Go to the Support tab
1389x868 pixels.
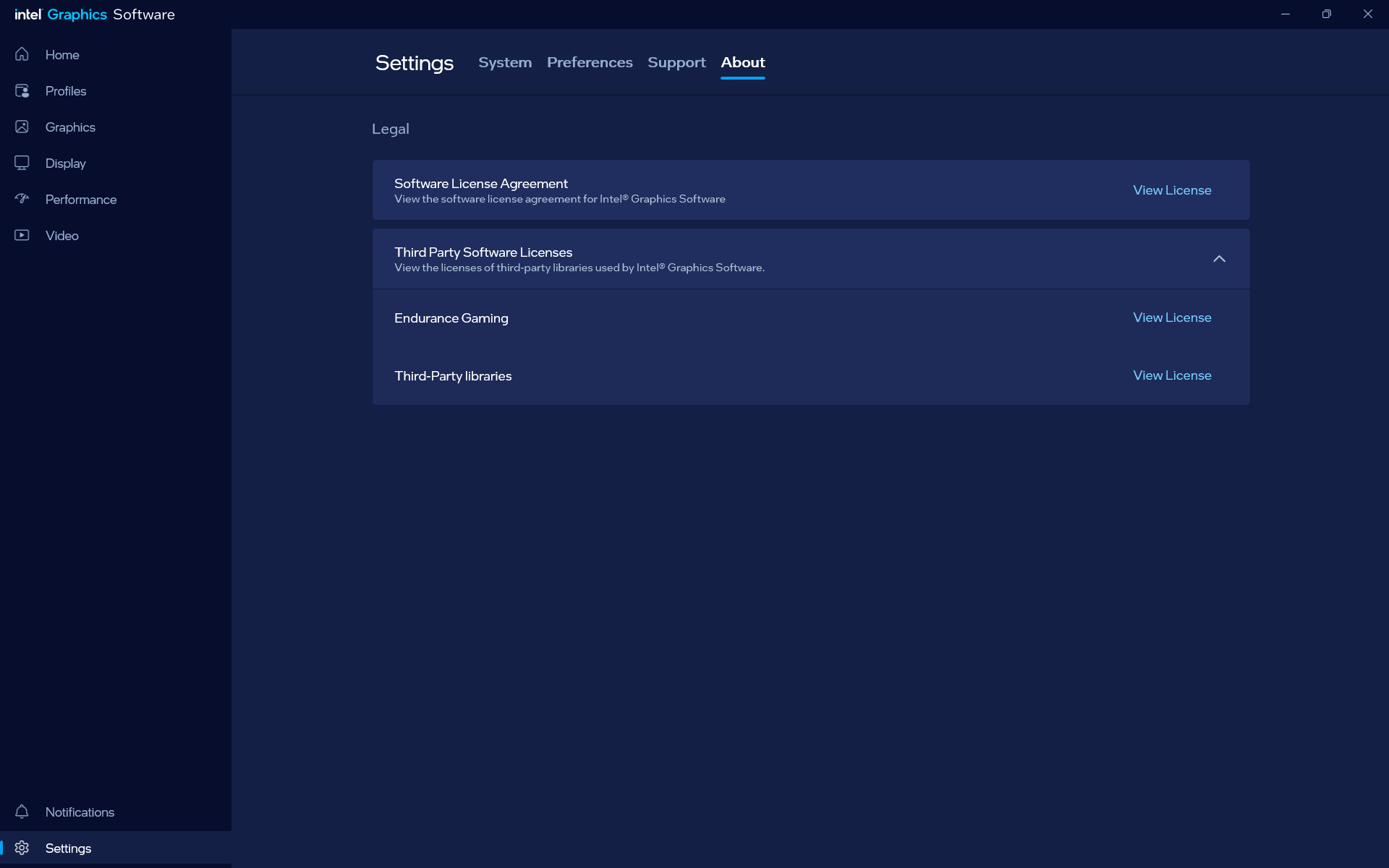(676, 63)
